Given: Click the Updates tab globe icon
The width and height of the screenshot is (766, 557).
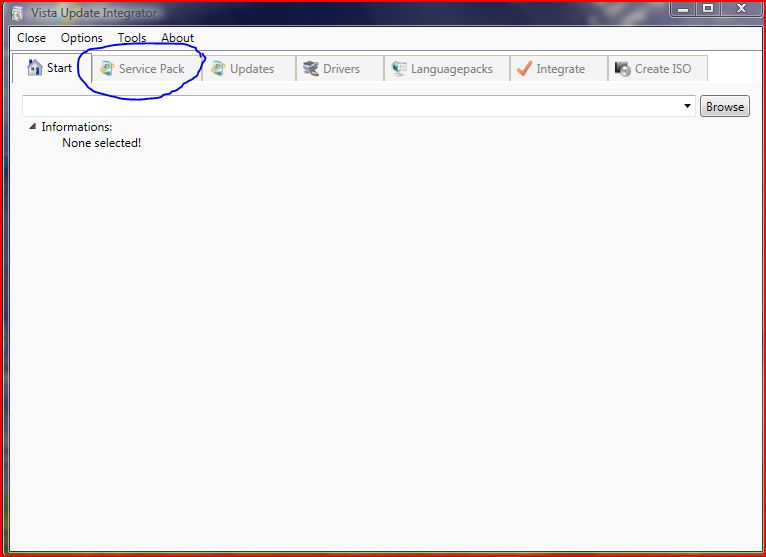Looking at the screenshot, I should [x=217, y=69].
